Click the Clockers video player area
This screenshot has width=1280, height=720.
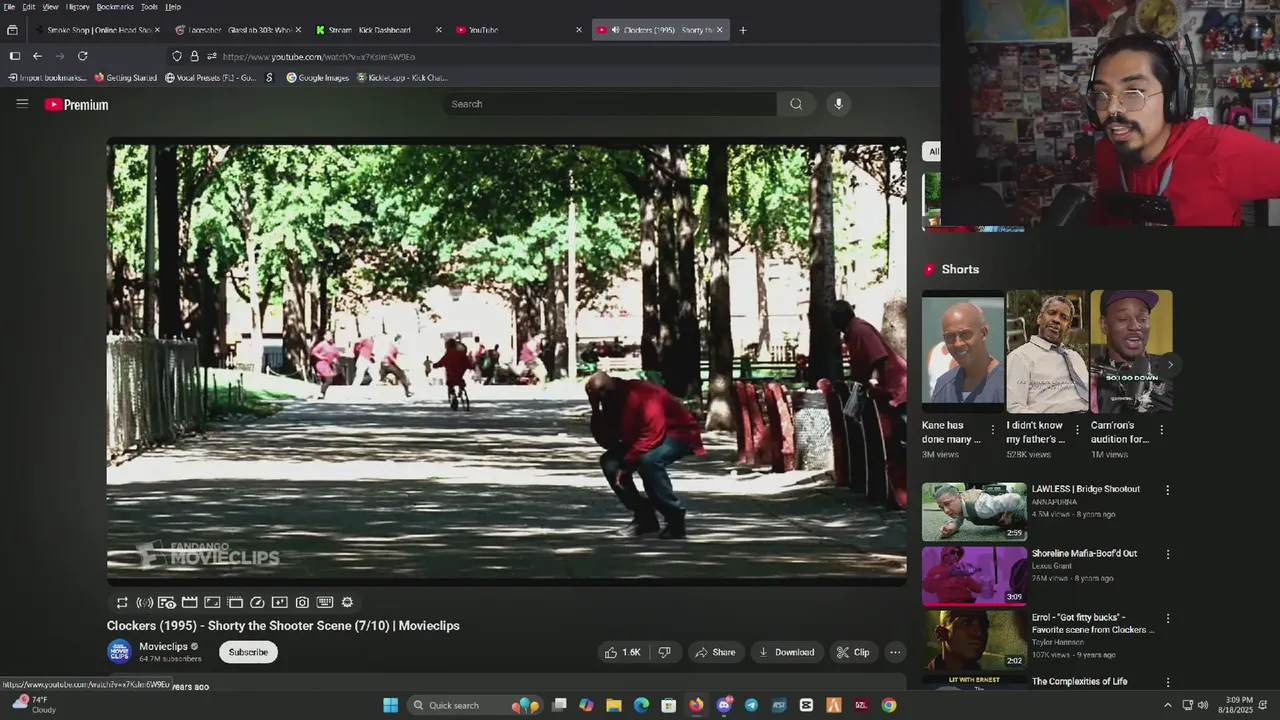507,361
